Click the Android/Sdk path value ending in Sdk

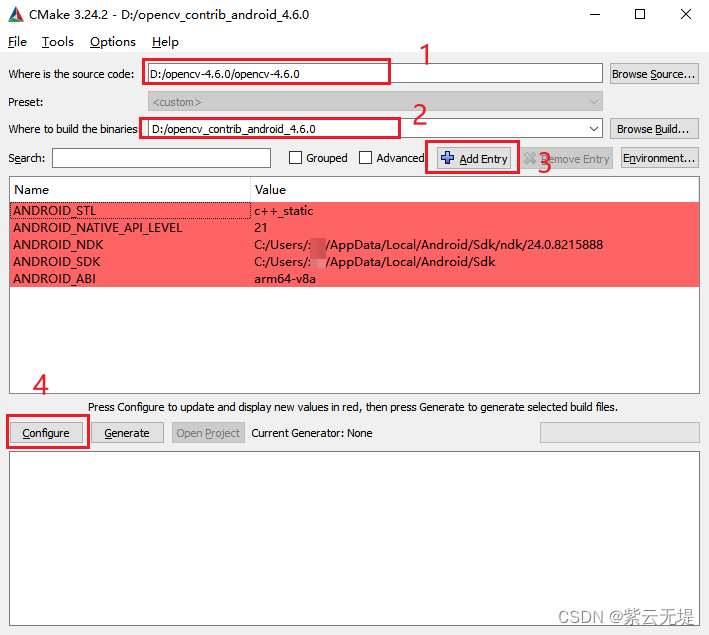point(374,261)
